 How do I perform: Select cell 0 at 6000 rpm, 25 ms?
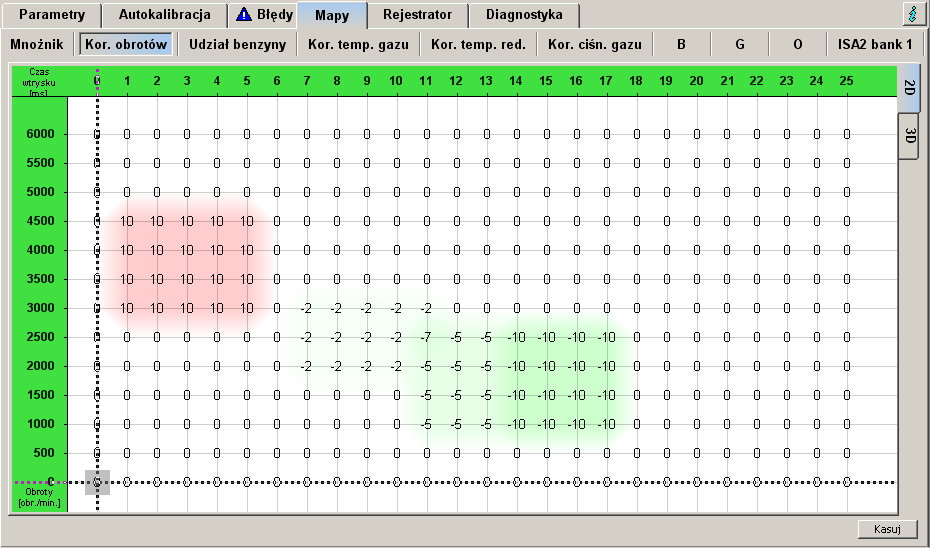[847, 135]
